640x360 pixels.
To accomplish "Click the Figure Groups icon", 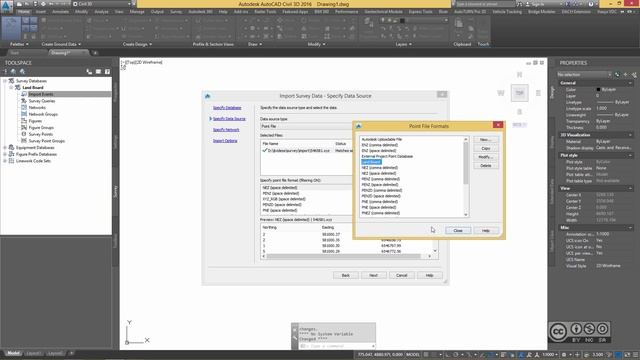I will 24,127.
